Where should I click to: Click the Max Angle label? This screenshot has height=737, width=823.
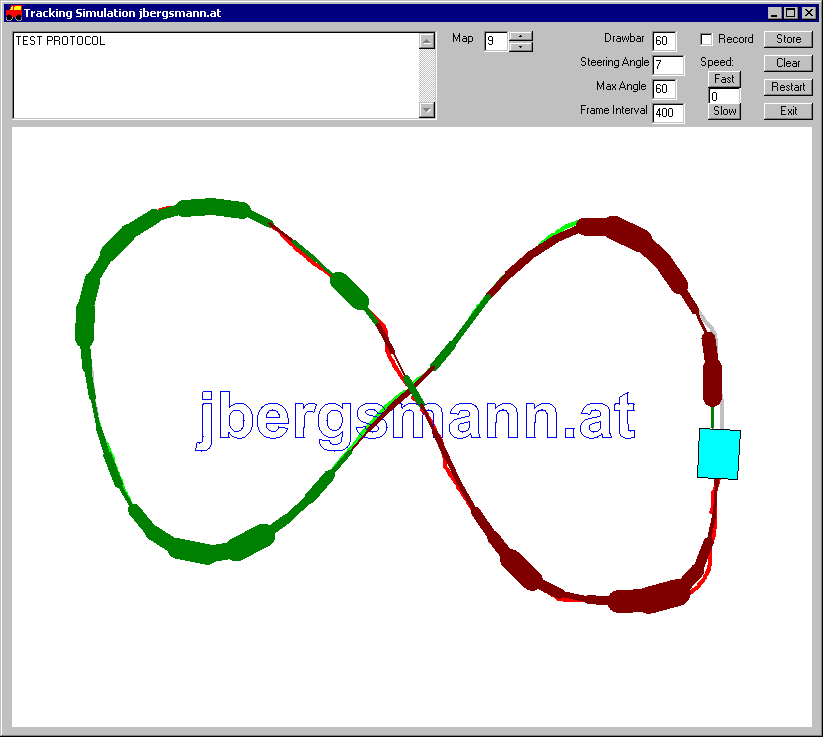click(621, 86)
